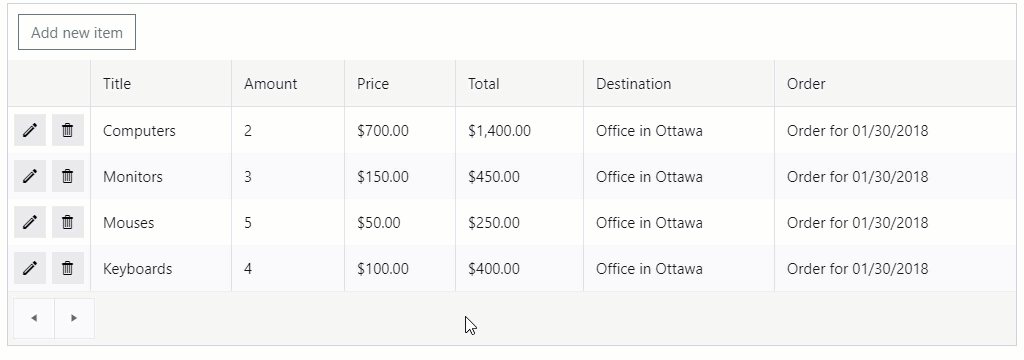The width and height of the screenshot is (1024, 360).
Task: Click the Add new item button
Action: (x=77, y=32)
